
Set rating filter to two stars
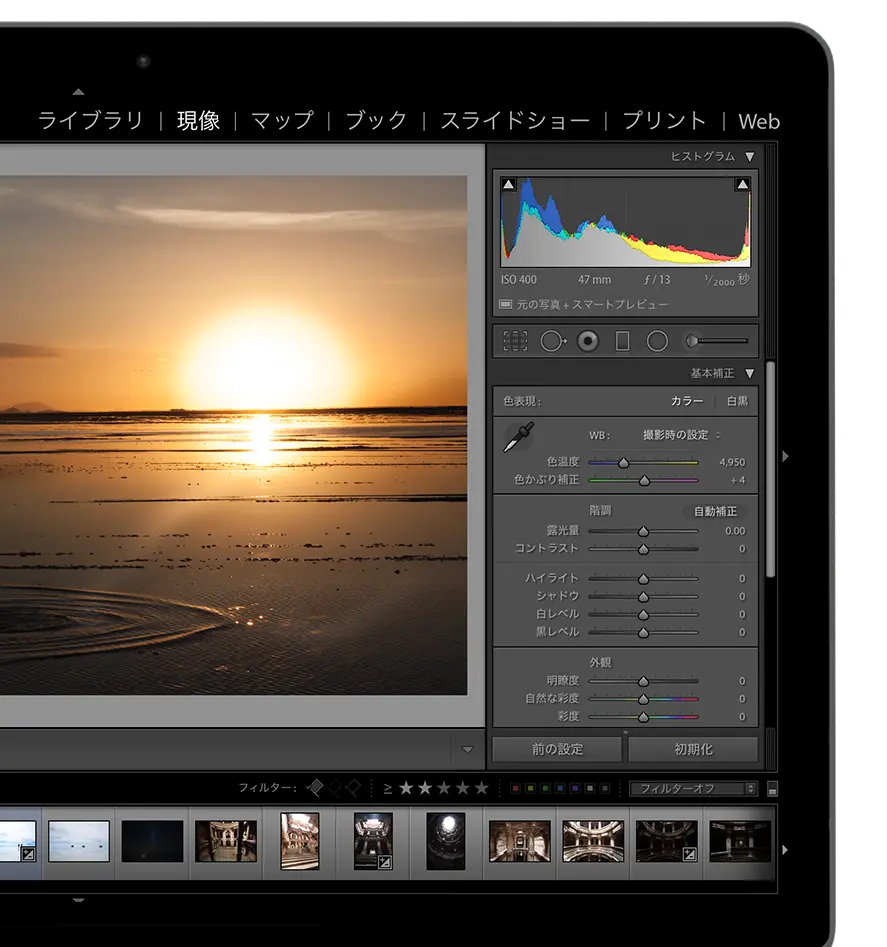click(425, 788)
